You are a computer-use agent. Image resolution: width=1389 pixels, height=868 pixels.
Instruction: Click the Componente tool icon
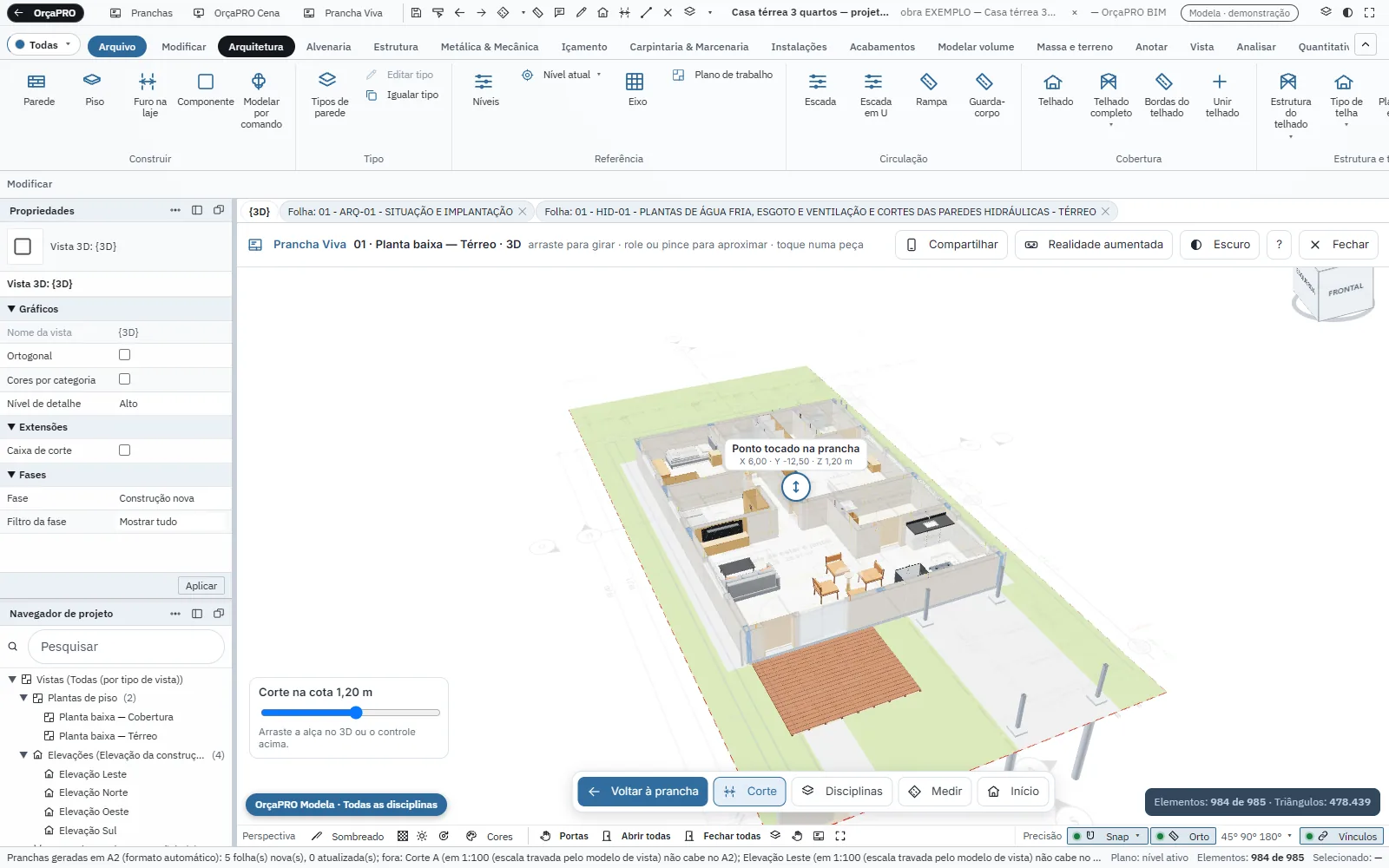pos(206,82)
